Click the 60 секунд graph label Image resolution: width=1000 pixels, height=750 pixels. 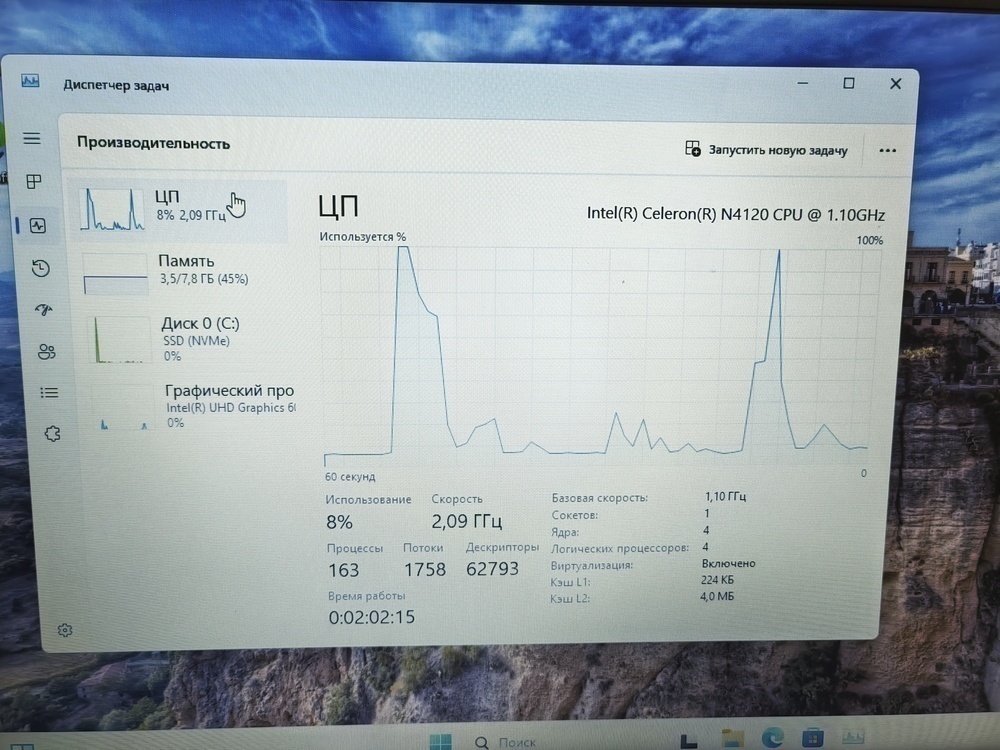[350, 476]
